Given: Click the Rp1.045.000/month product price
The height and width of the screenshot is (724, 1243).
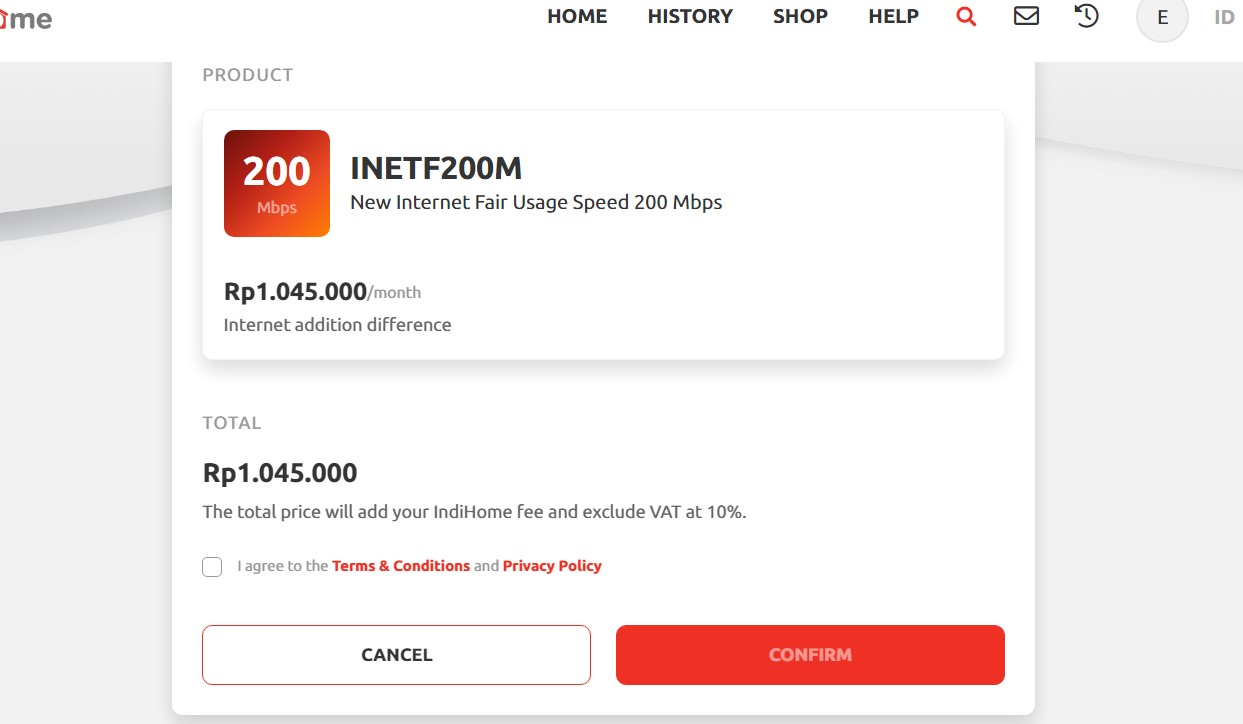Looking at the screenshot, I should [x=321, y=292].
